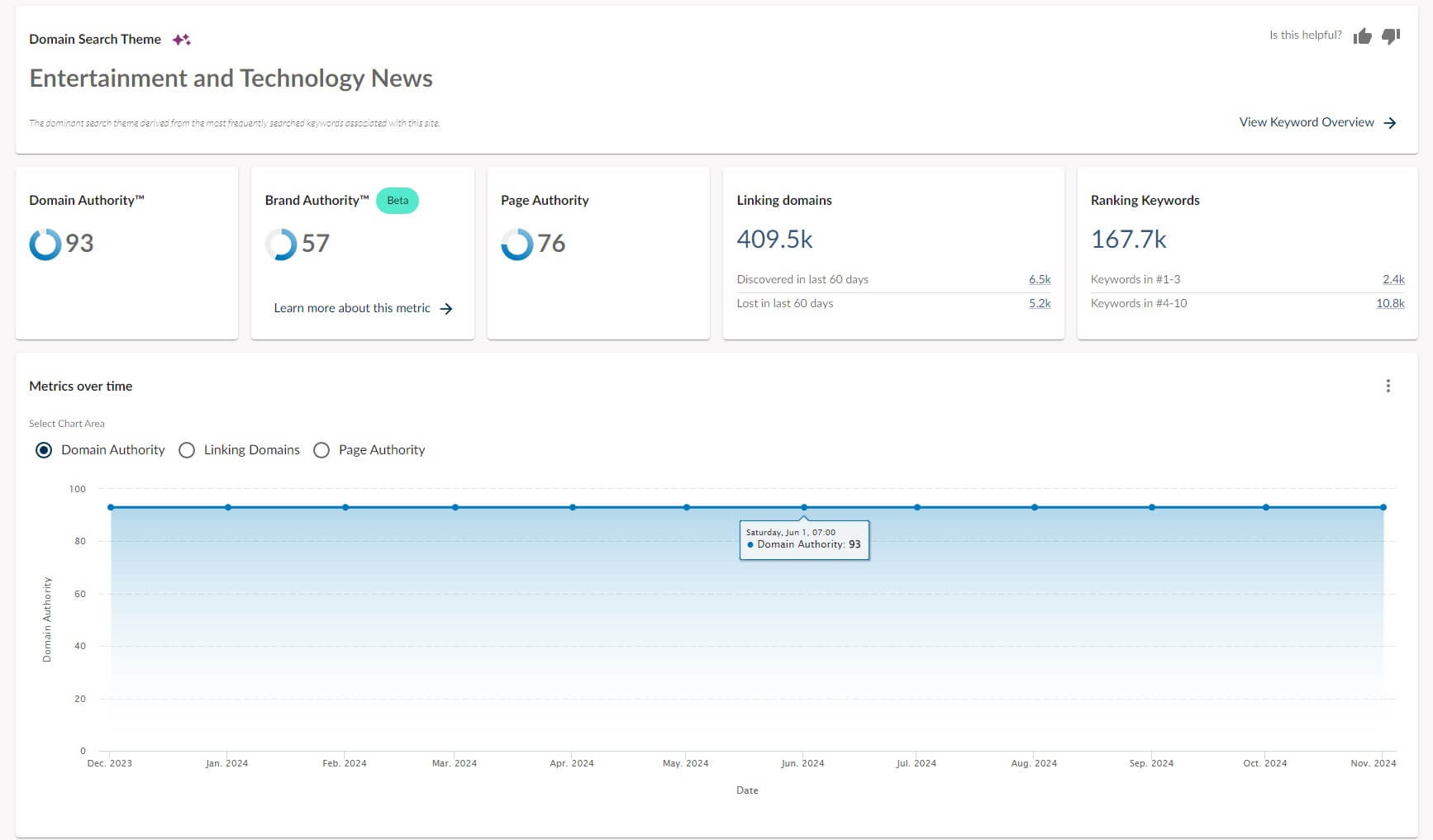Click the 10.8k keywords in #4-10 value
Viewport: 1433px width, 840px height.
1388,303
